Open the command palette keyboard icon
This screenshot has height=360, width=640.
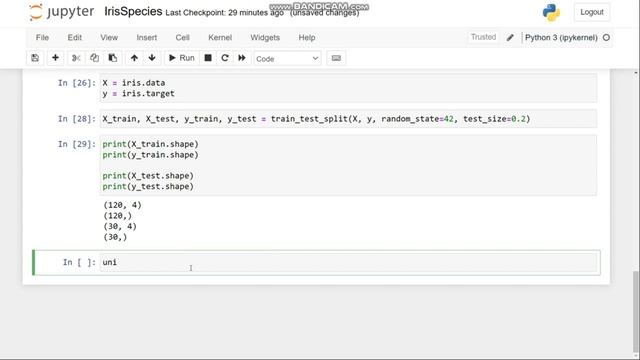(x=336, y=58)
